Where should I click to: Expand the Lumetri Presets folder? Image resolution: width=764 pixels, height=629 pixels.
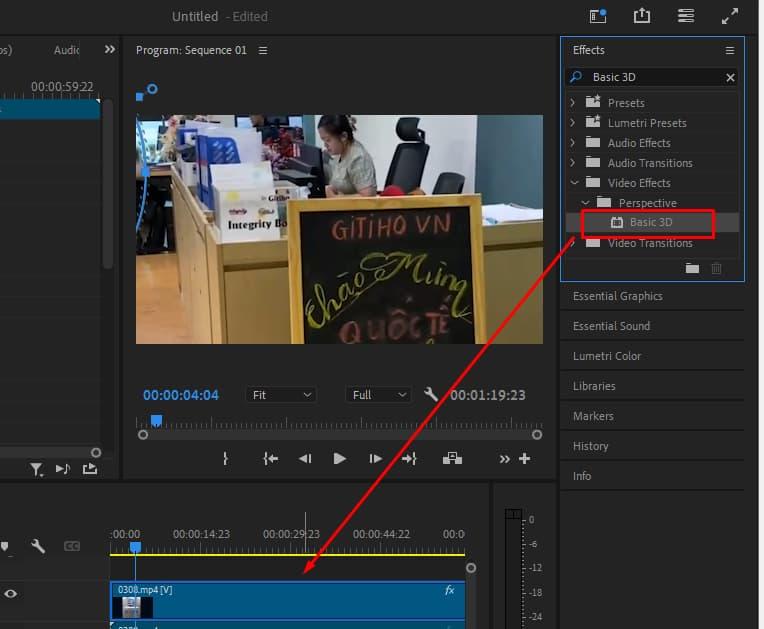click(573, 123)
